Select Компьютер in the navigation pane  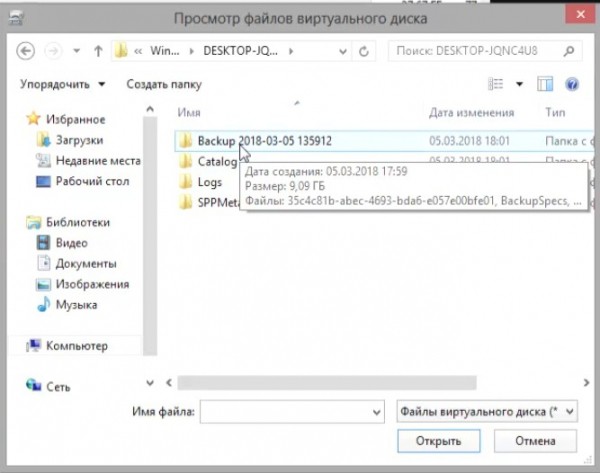click(x=67, y=346)
